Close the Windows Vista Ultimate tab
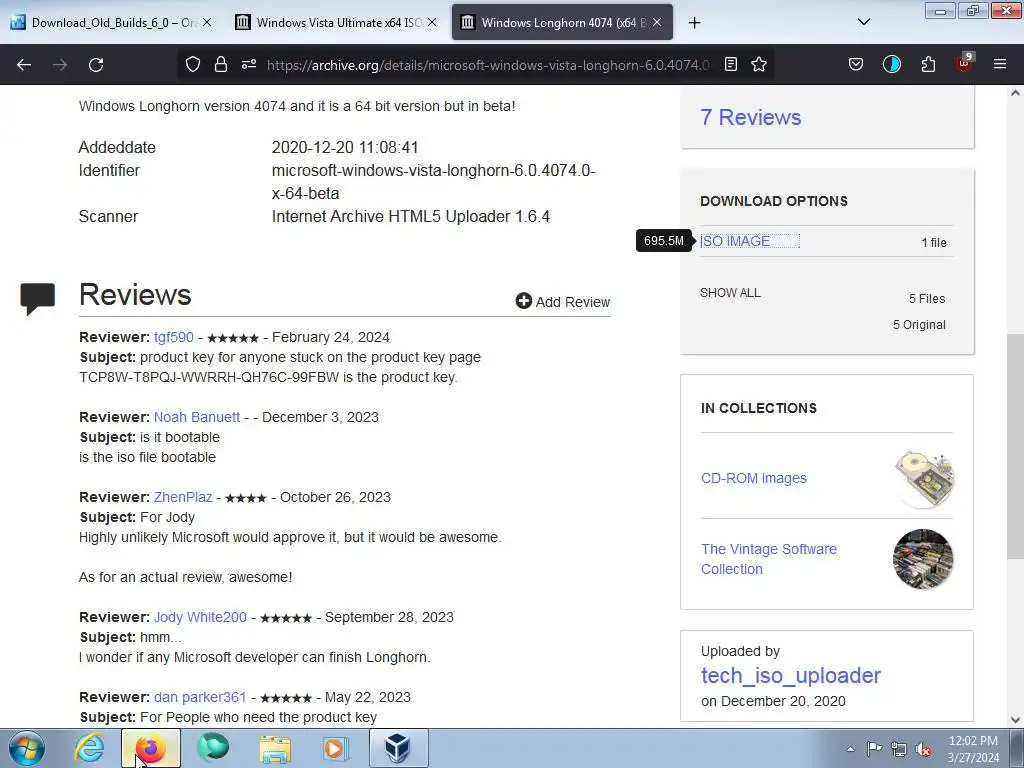1024x768 pixels. point(432,22)
